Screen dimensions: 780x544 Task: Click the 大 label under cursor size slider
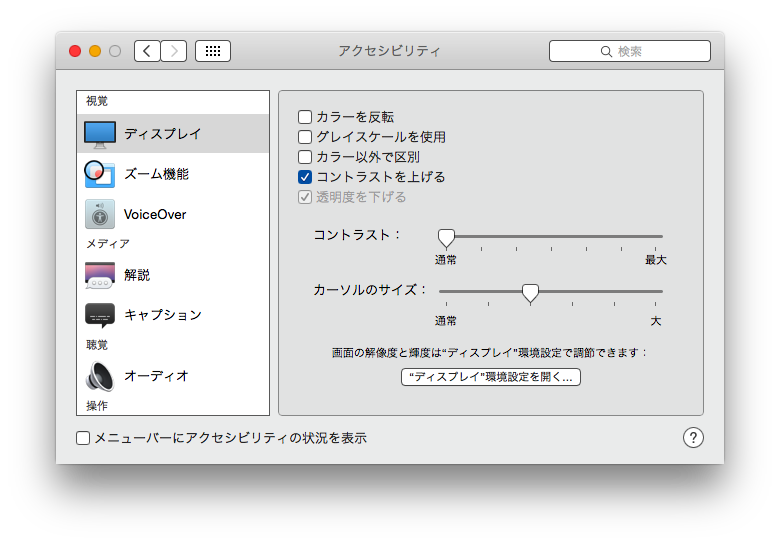click(656, 321)
